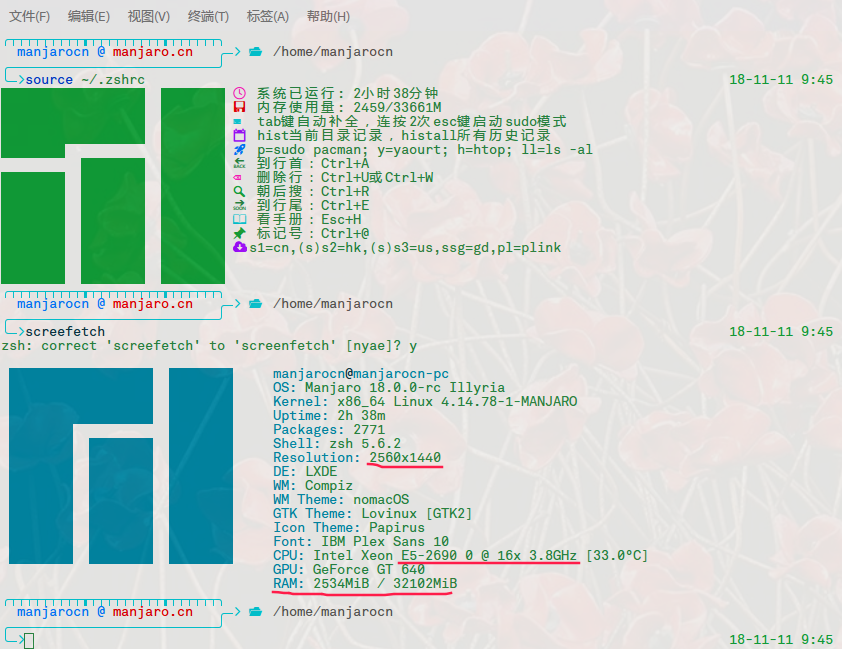Click the 'hist当前目录记录, histall所有历史记录' line
This screenshot has width=842, height=649.
(x=404, y=135)
